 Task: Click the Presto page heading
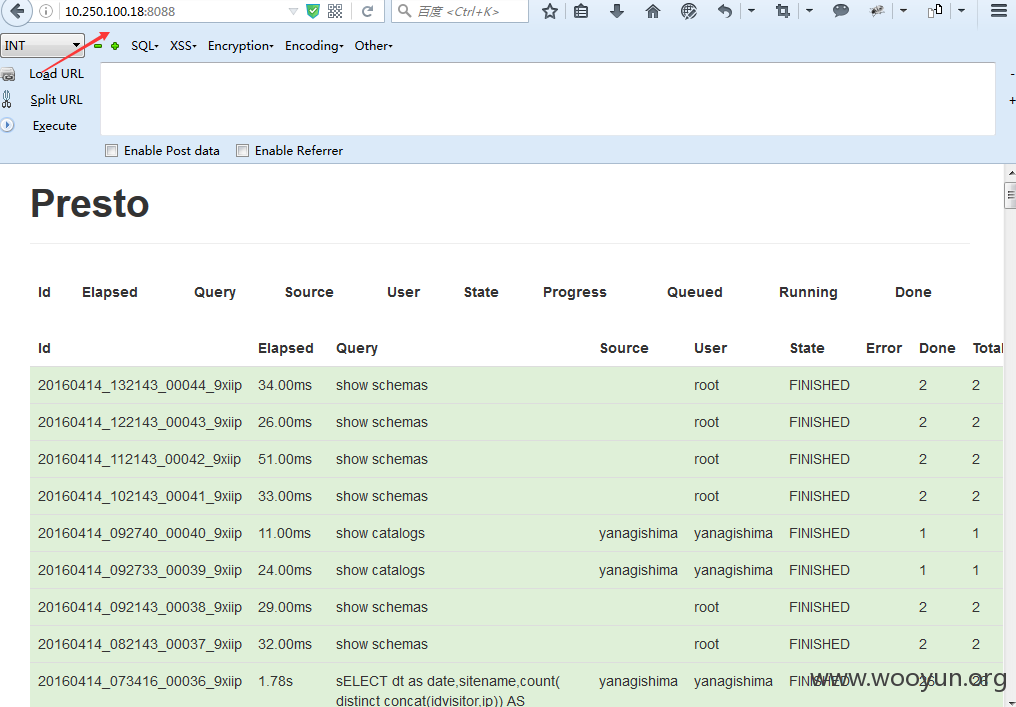tap(90, 203)
